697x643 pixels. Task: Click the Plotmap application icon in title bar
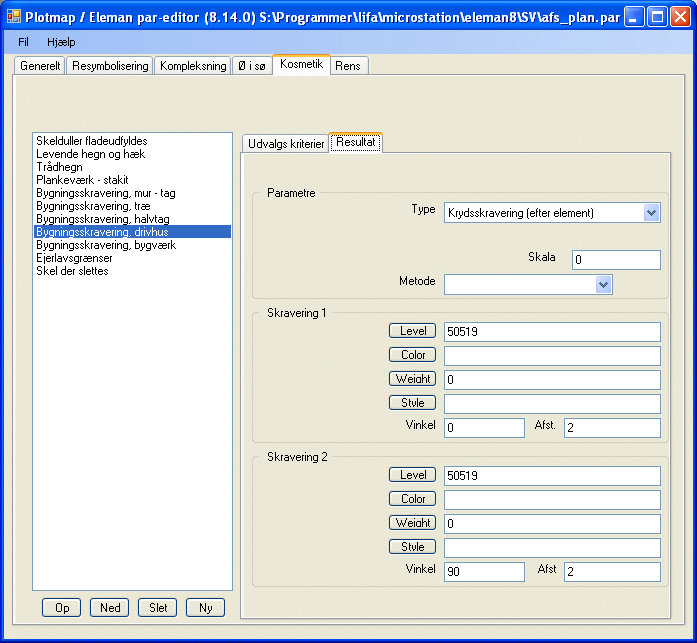[x=14, y=17]
